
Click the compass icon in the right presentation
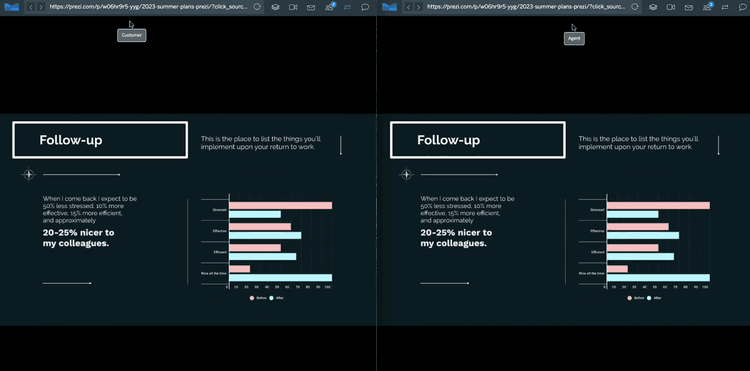coord(407,175)
